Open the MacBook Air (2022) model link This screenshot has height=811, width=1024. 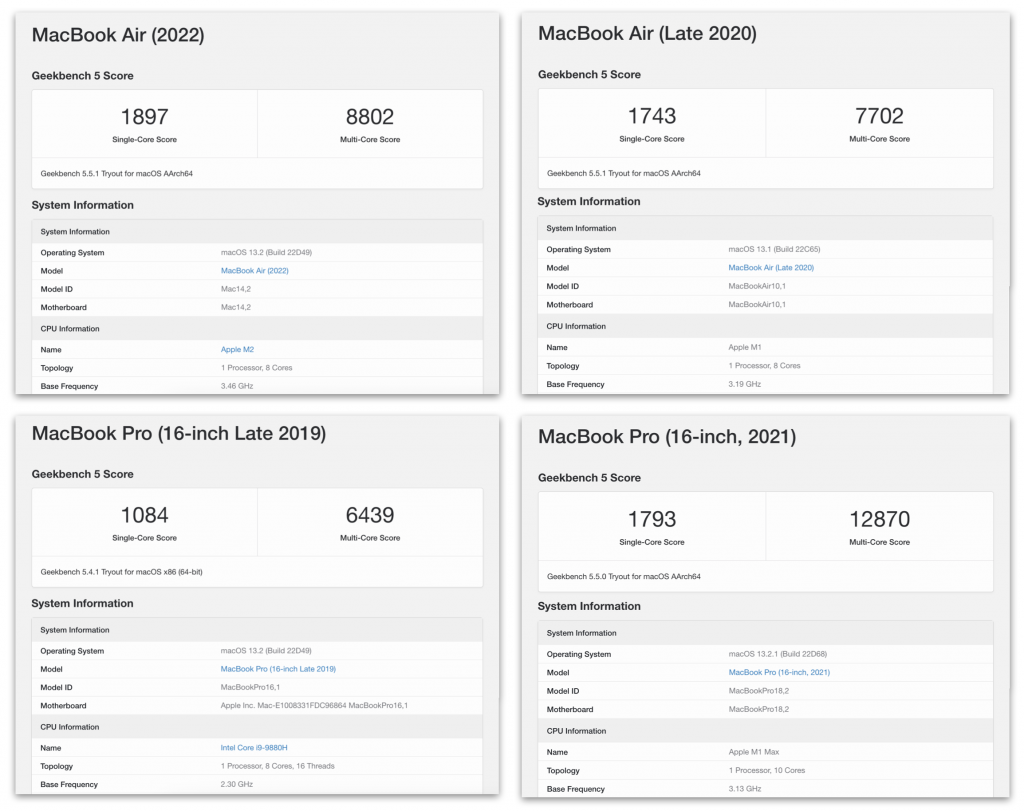point(254,271)
